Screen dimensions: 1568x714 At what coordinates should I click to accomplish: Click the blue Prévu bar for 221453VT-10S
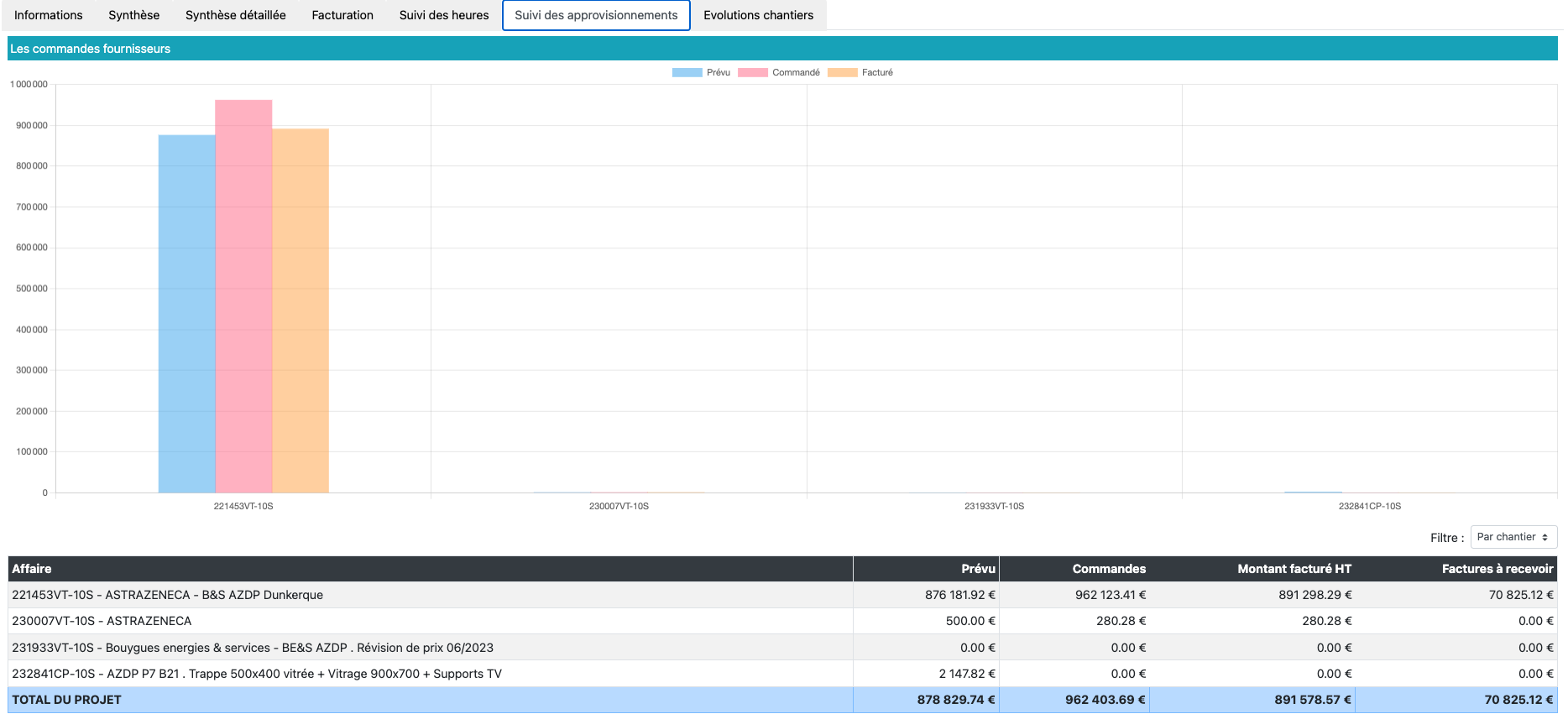(x=186, y=315)
